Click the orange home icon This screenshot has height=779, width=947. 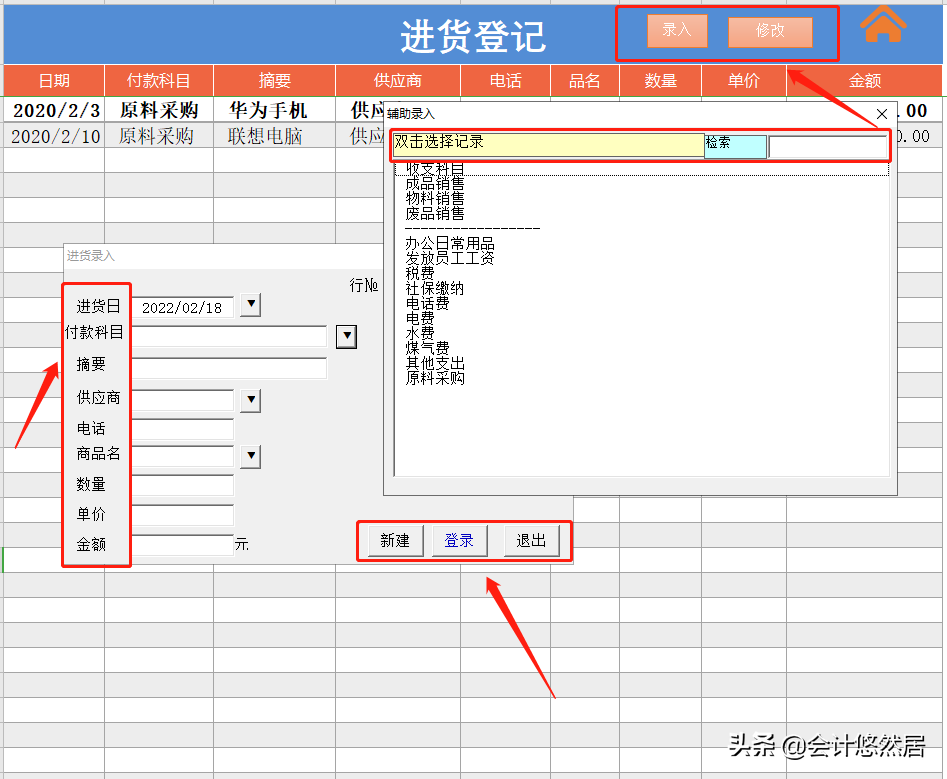(x=883, y=25)
